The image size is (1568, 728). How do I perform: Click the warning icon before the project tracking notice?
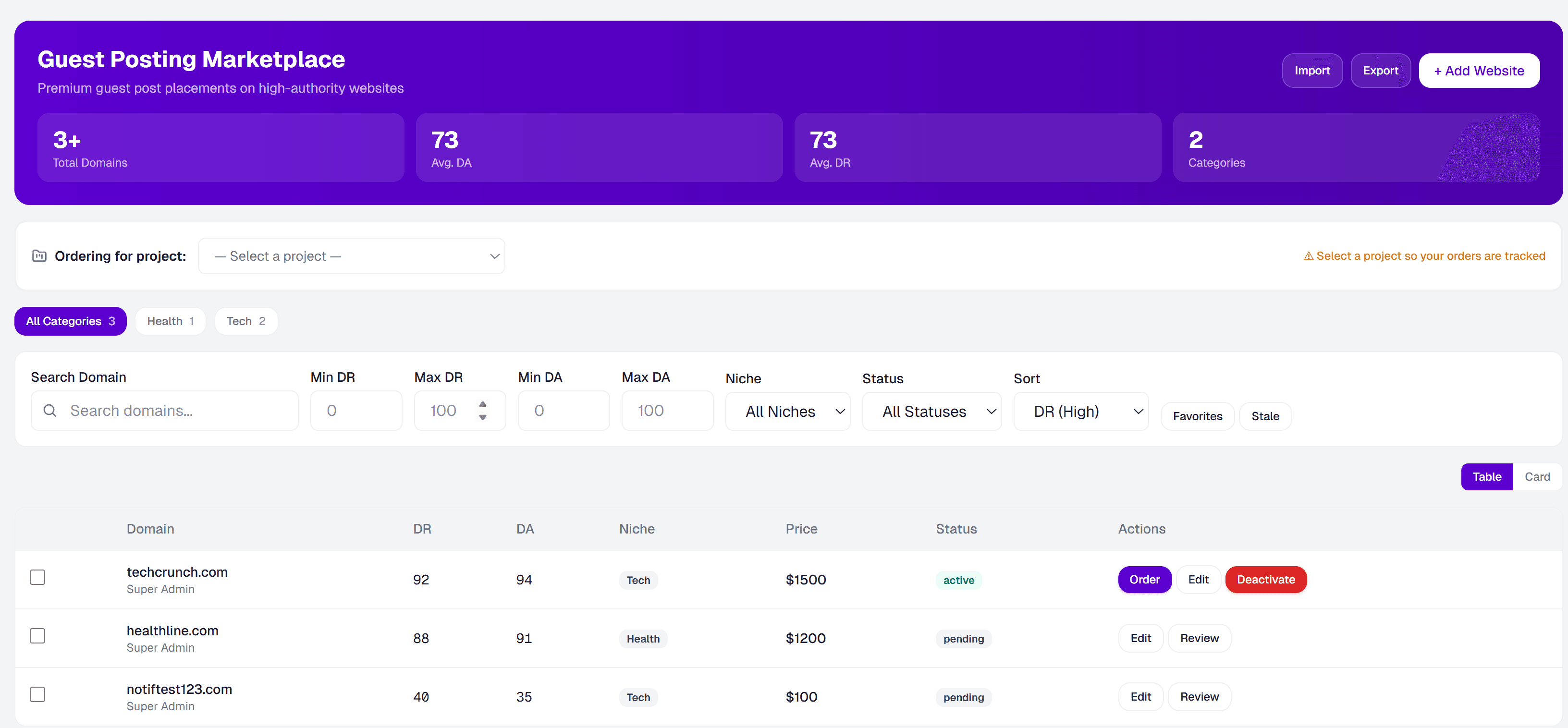tap(1308, 256)
